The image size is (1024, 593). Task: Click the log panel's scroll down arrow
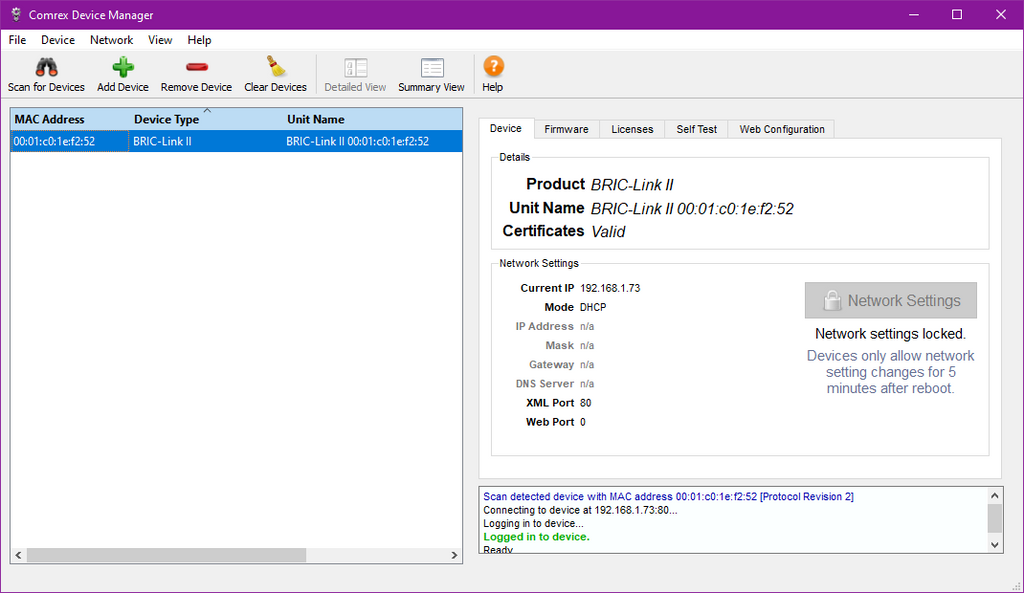tap(995, 545)
